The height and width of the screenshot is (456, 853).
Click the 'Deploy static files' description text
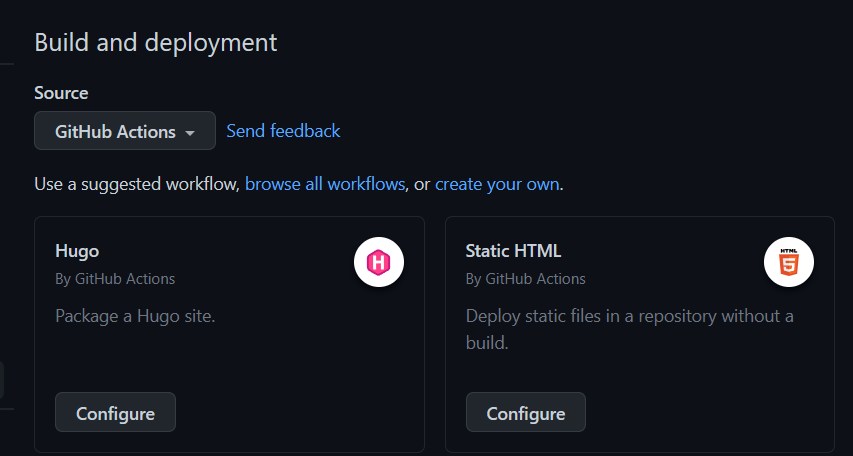click(x=629, y=329)
